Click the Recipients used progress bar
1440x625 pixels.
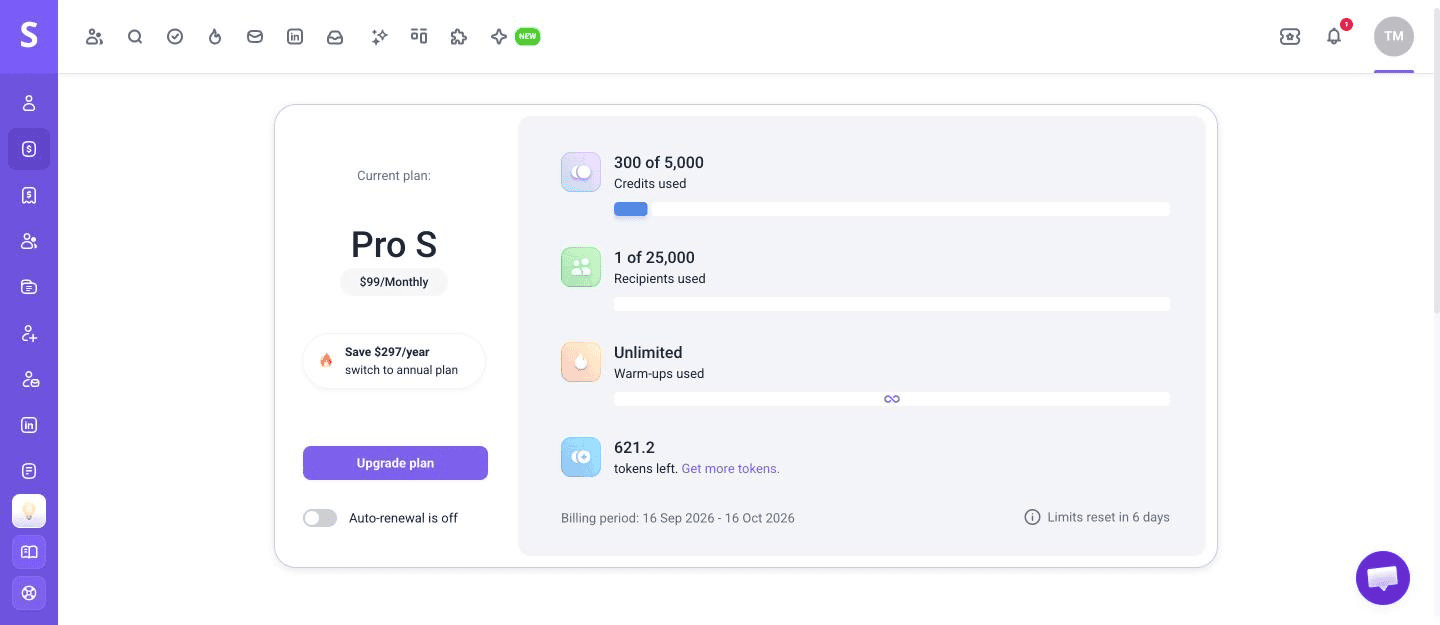pos(892,304)
